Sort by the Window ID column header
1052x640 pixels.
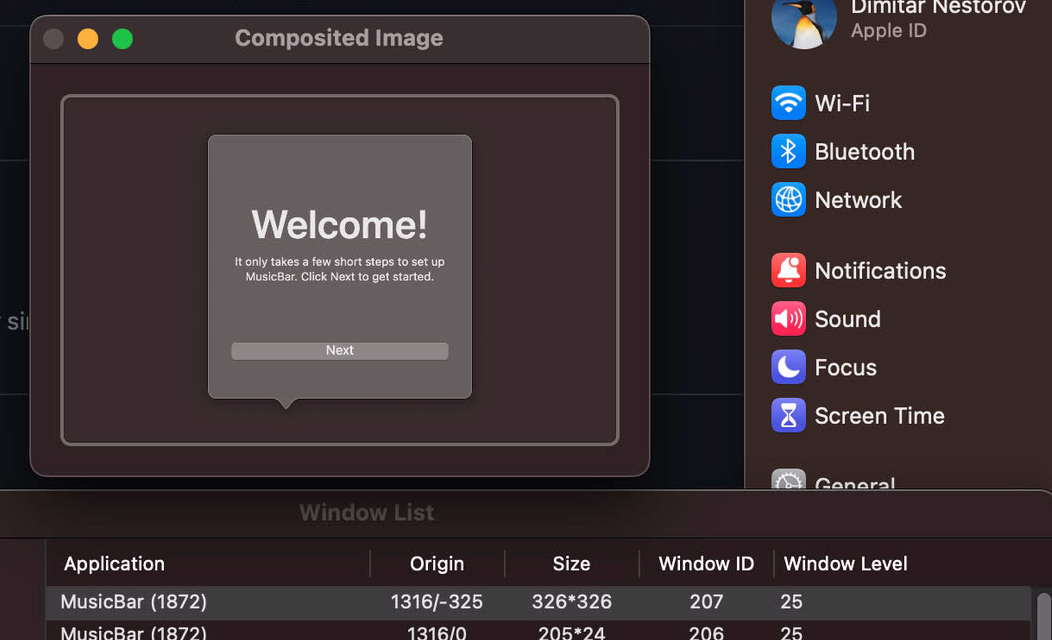click(706, 564)
